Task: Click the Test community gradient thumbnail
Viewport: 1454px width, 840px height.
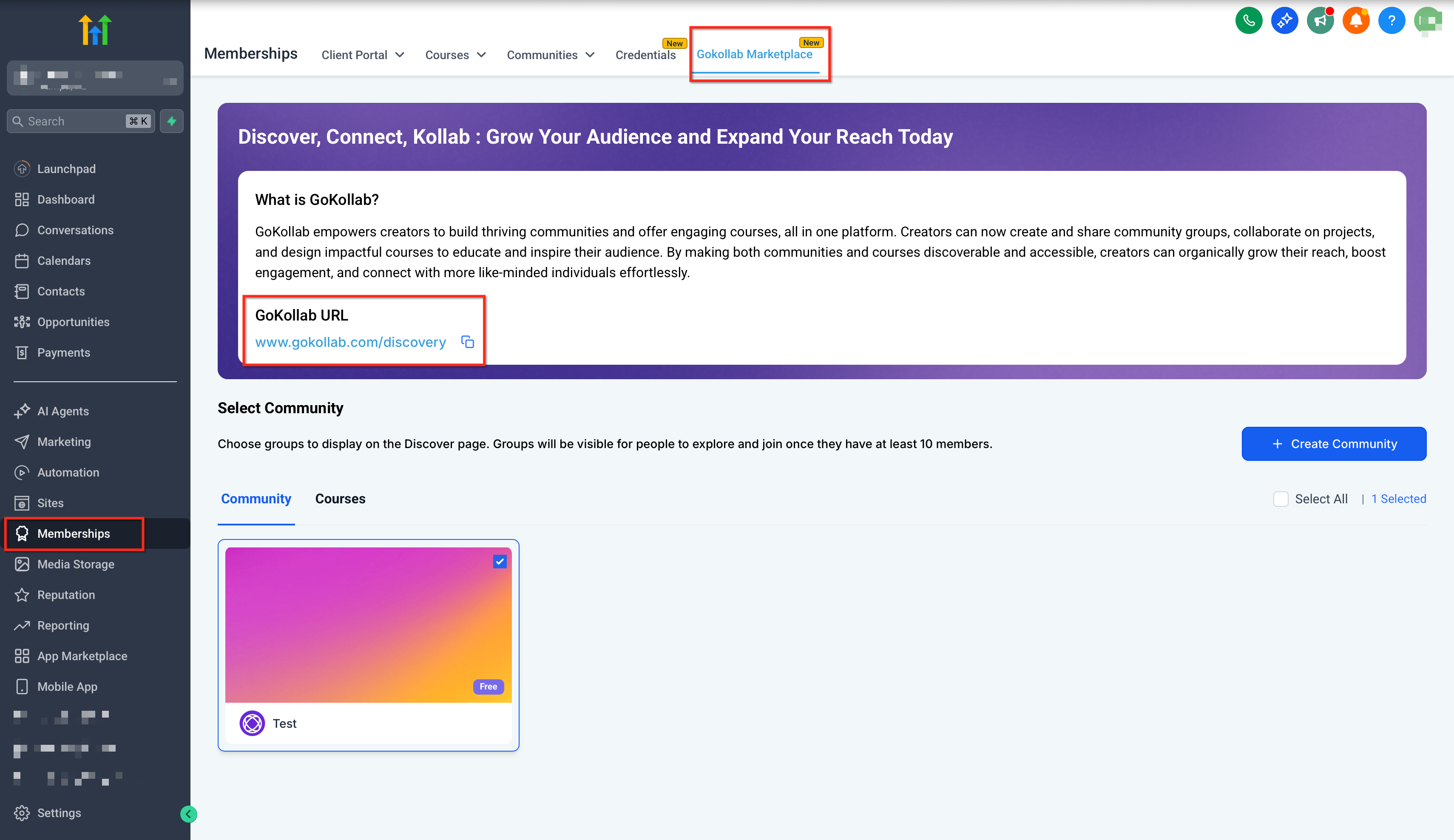Action: [x=368, y=625]
